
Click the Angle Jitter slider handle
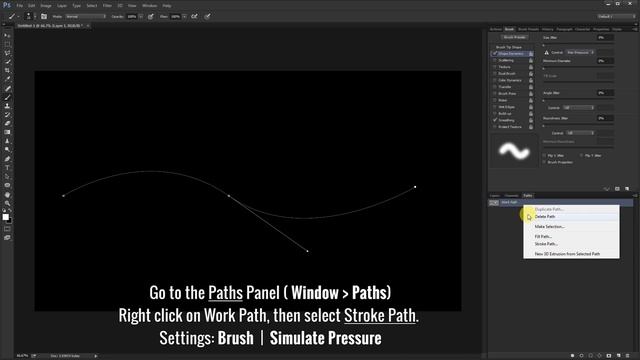point(544,100)
